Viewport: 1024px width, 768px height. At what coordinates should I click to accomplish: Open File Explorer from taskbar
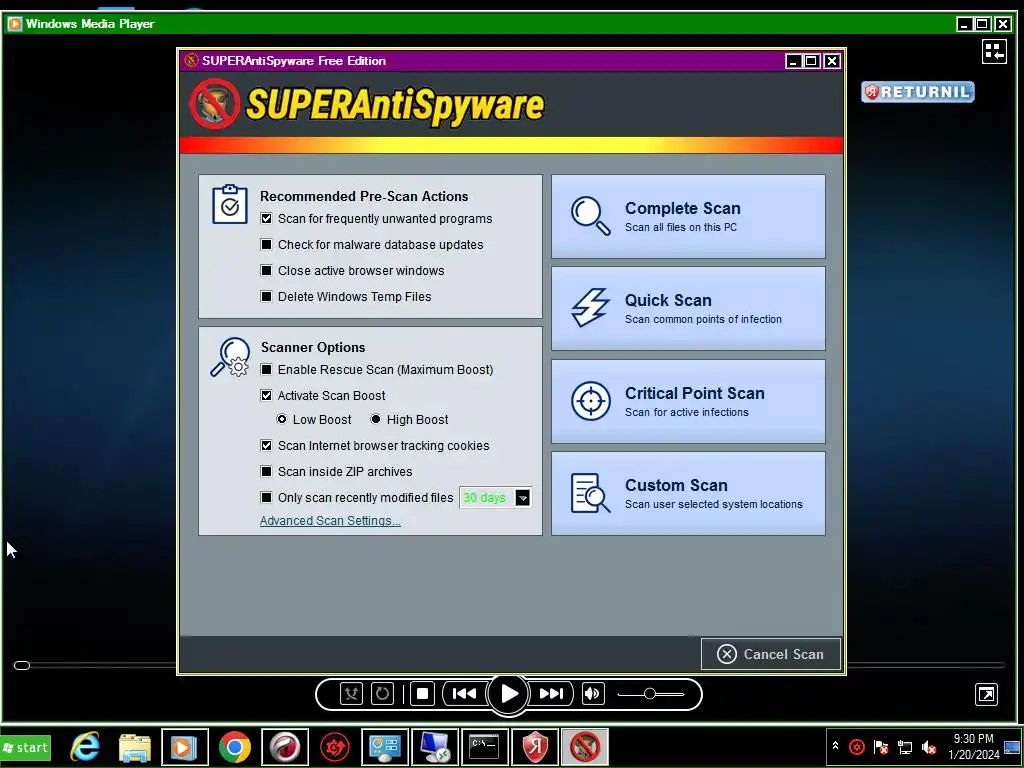pyautogui.click(x=135, y=747)
